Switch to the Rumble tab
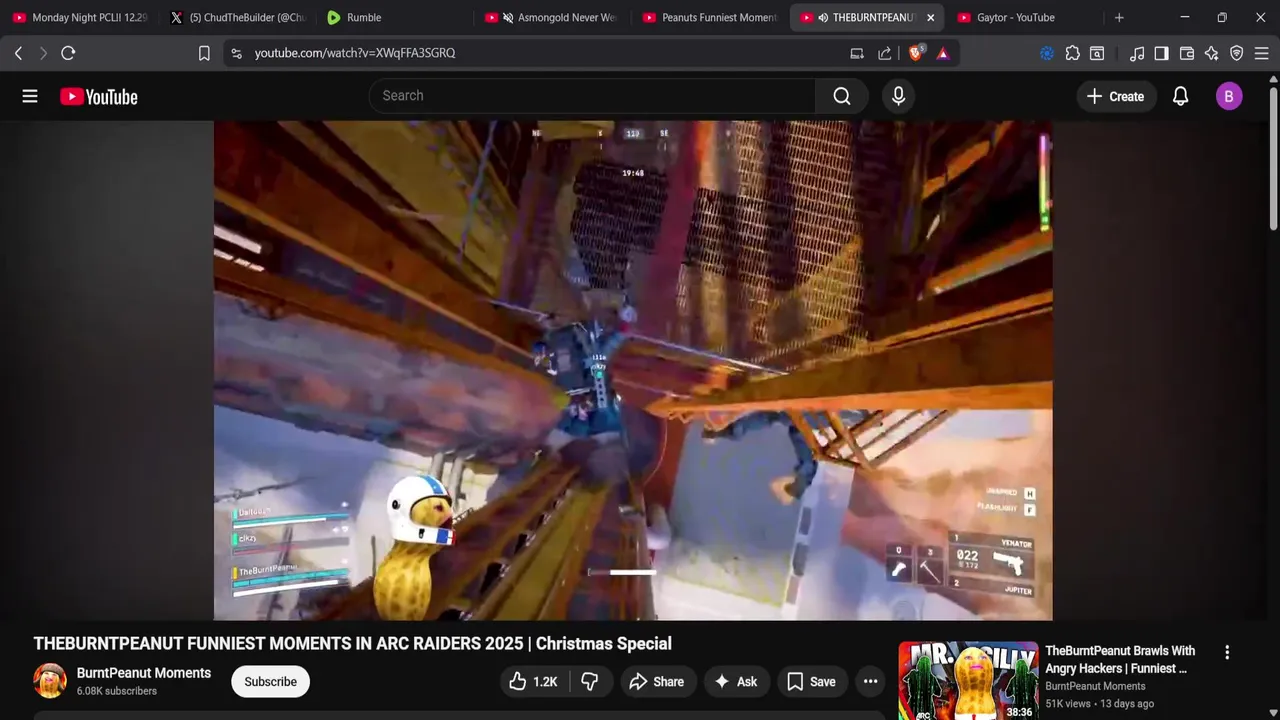 click(x=395, y=17)
